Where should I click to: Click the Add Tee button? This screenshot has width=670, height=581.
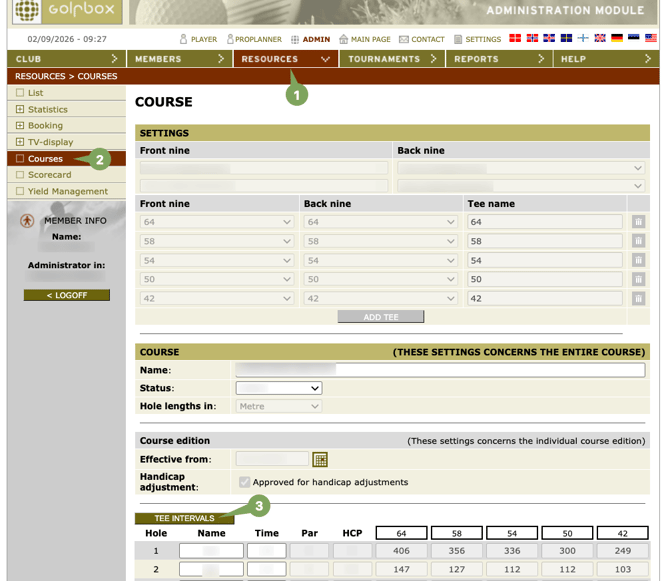point(381,317)
